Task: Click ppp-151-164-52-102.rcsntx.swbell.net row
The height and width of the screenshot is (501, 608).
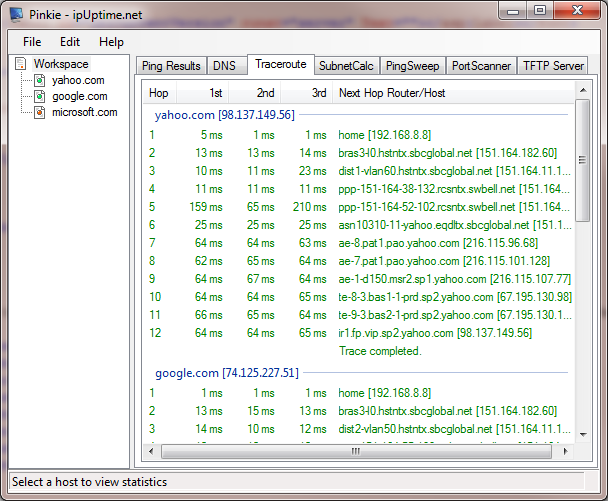Action: (x=358, y=207)
